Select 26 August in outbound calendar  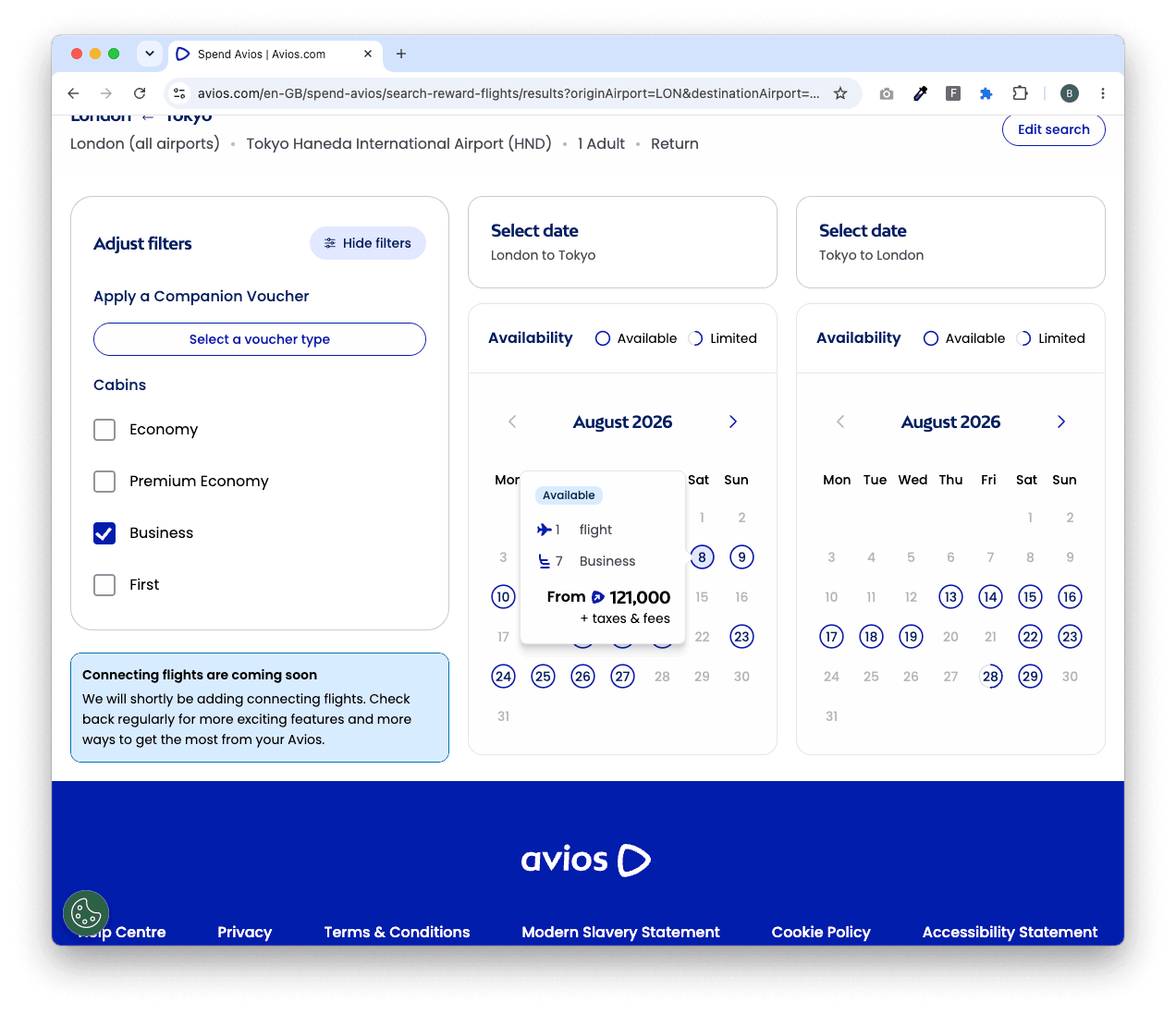582,677
